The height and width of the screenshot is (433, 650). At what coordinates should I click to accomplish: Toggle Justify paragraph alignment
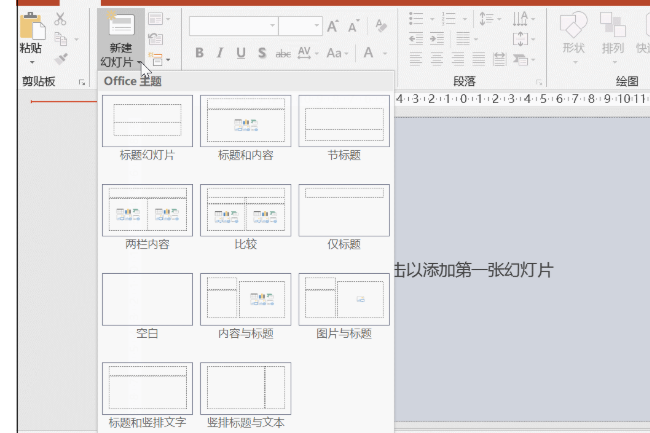click(478, 59)
